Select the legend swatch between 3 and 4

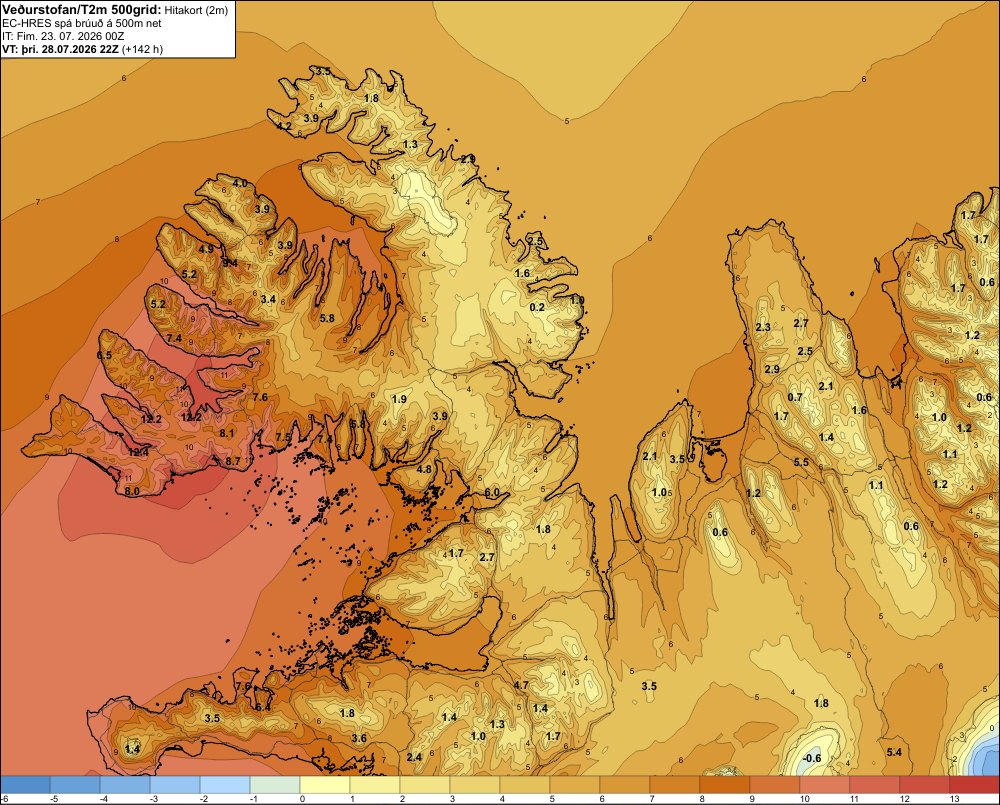(474, 784)
